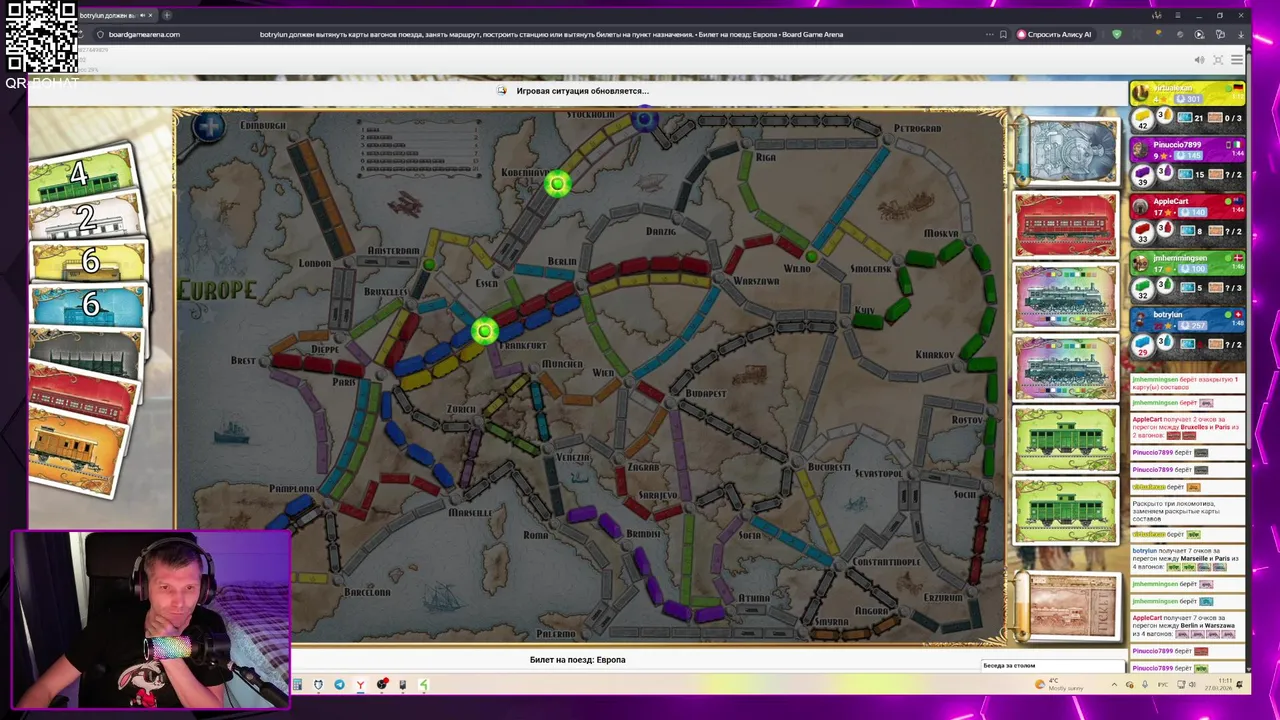The height and width of the screenshot is (720, 1280).
Task: Click virtualexan's train card count icon showing 21
Action: 1184,118
